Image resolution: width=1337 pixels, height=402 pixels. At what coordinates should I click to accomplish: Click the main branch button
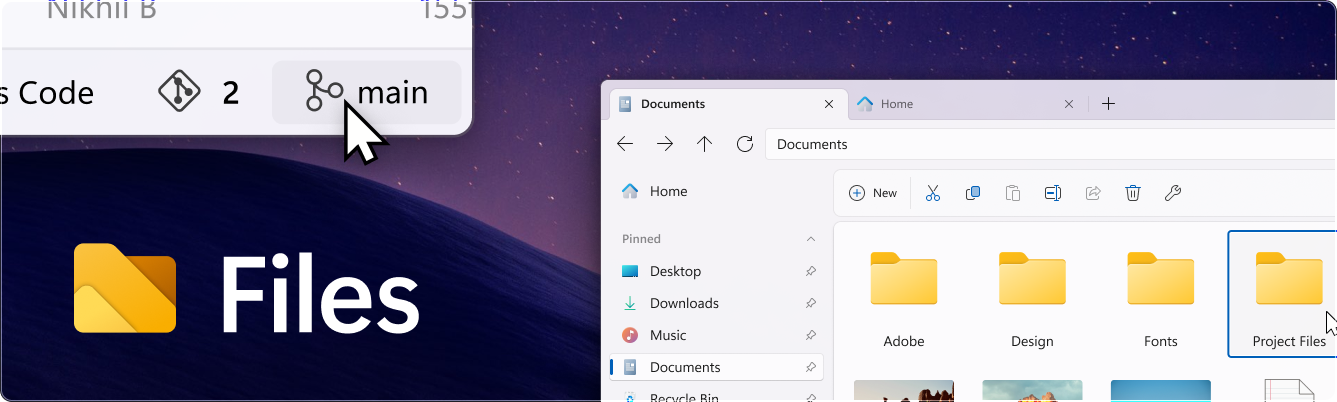pos(366,93)
